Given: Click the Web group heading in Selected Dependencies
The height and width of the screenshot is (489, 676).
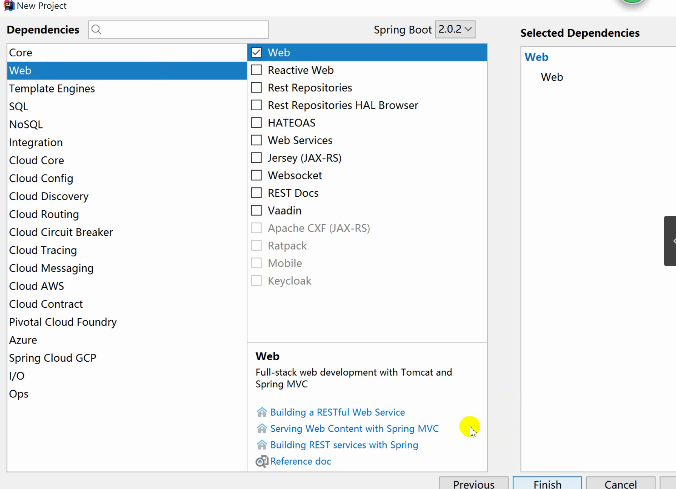Looking at the screenshot, I should [x=536, y=57].
